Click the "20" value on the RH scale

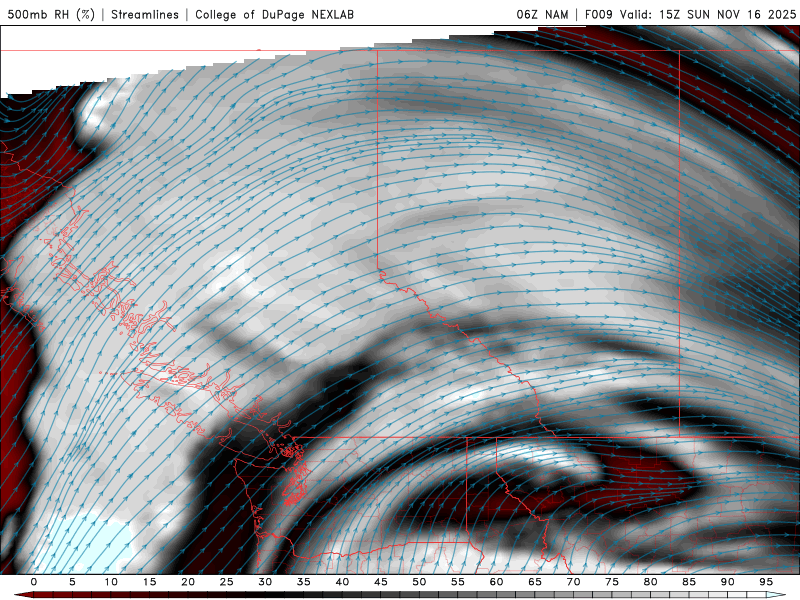point(188,582)
